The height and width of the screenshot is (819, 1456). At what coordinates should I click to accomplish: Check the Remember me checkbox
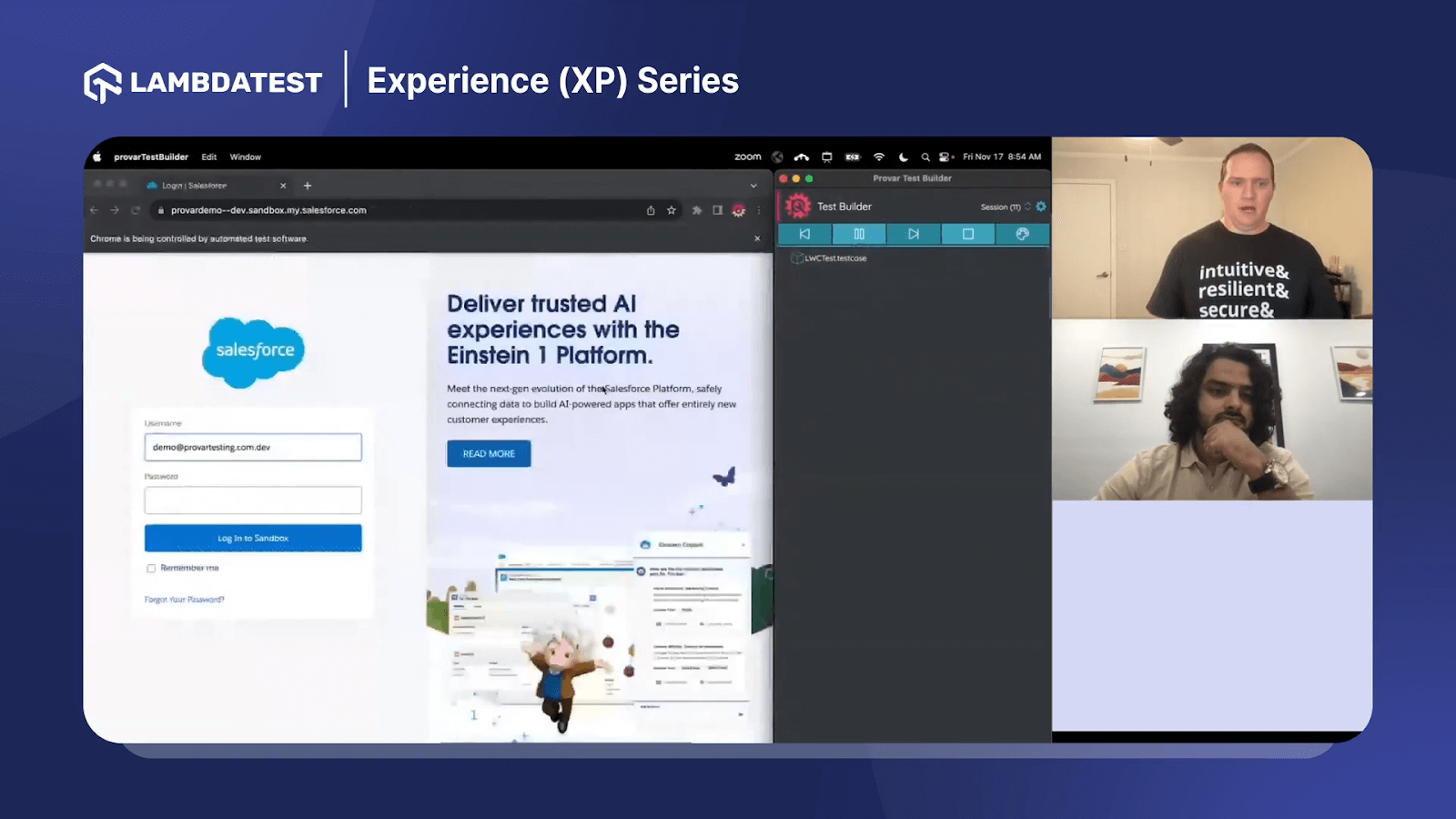point(151,568)
